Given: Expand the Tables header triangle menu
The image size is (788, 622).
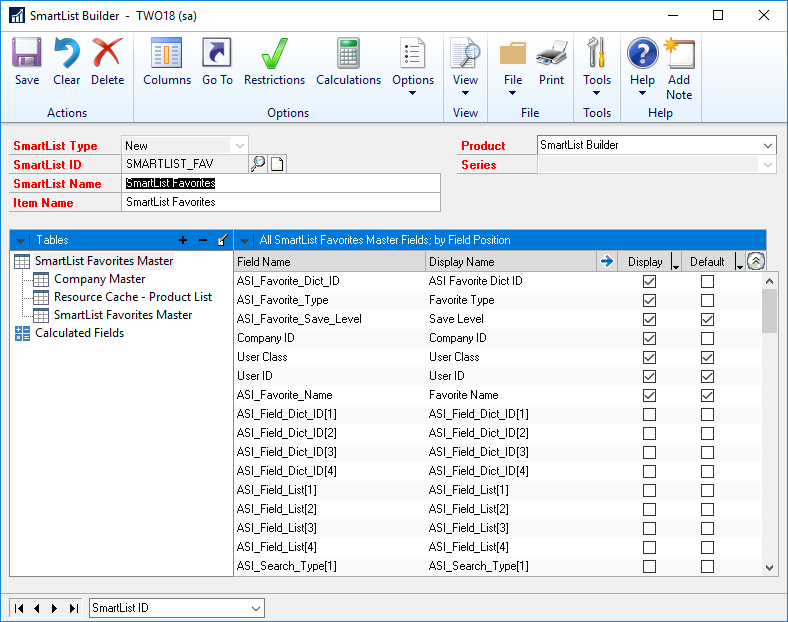Looking at the screenshot, I should click(x=20, y=241).
